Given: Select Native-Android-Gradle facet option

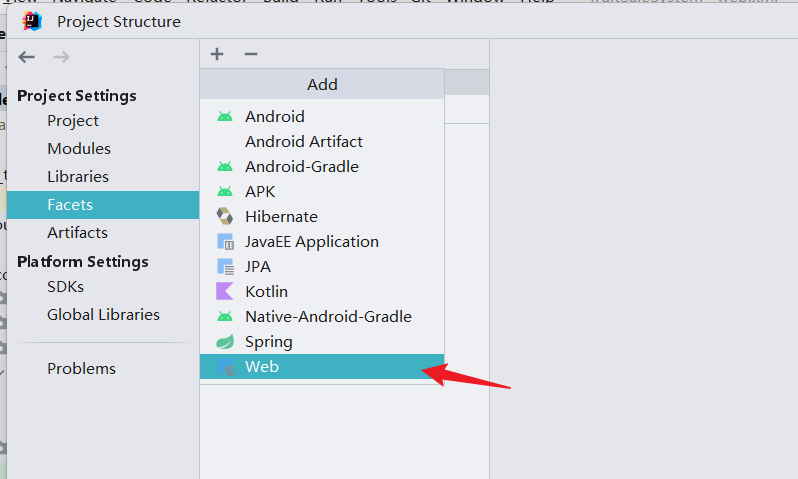Looking at the screenshot, I should [328, 317].
